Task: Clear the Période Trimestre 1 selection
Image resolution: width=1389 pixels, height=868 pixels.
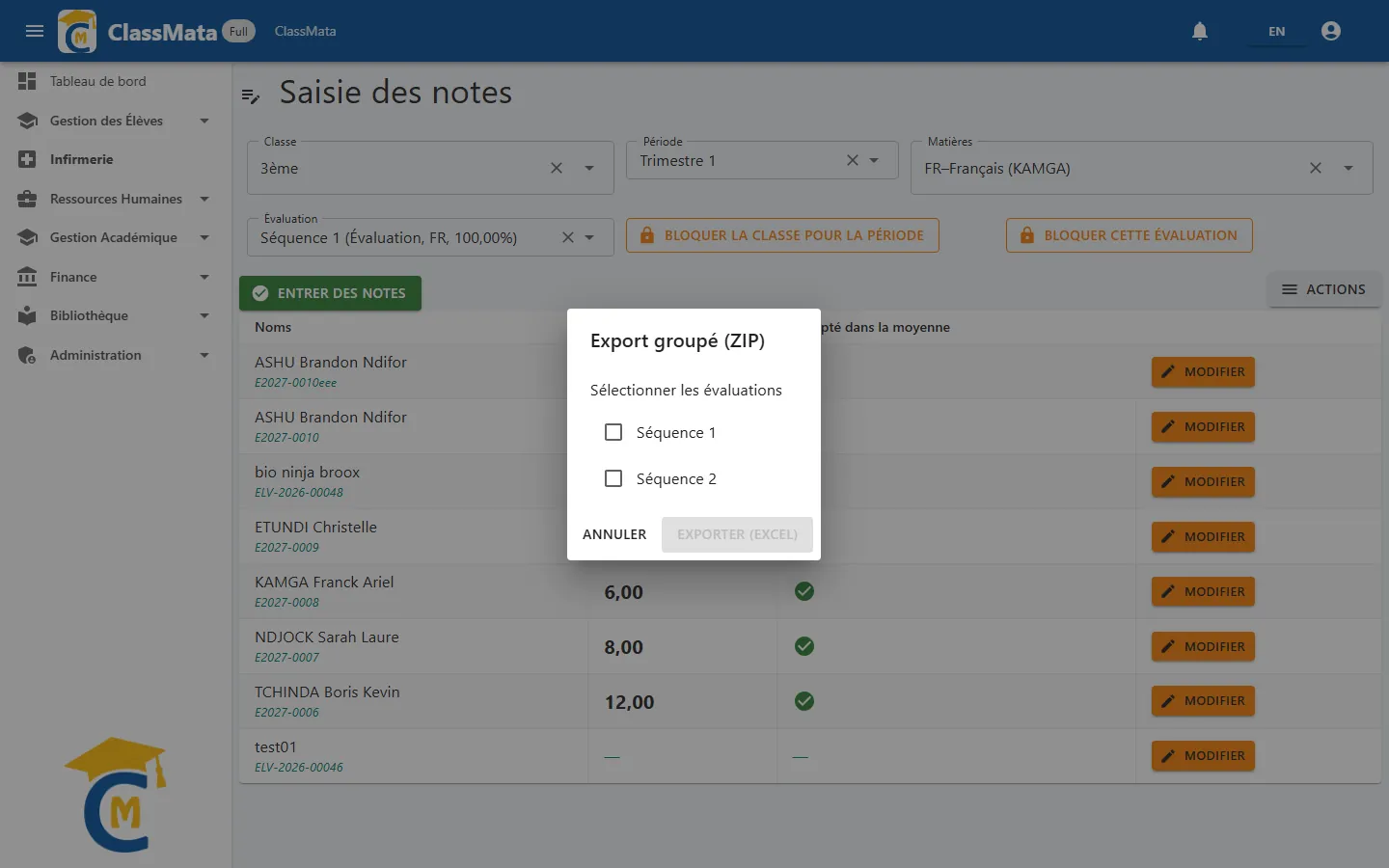Action: click(853, 160)
